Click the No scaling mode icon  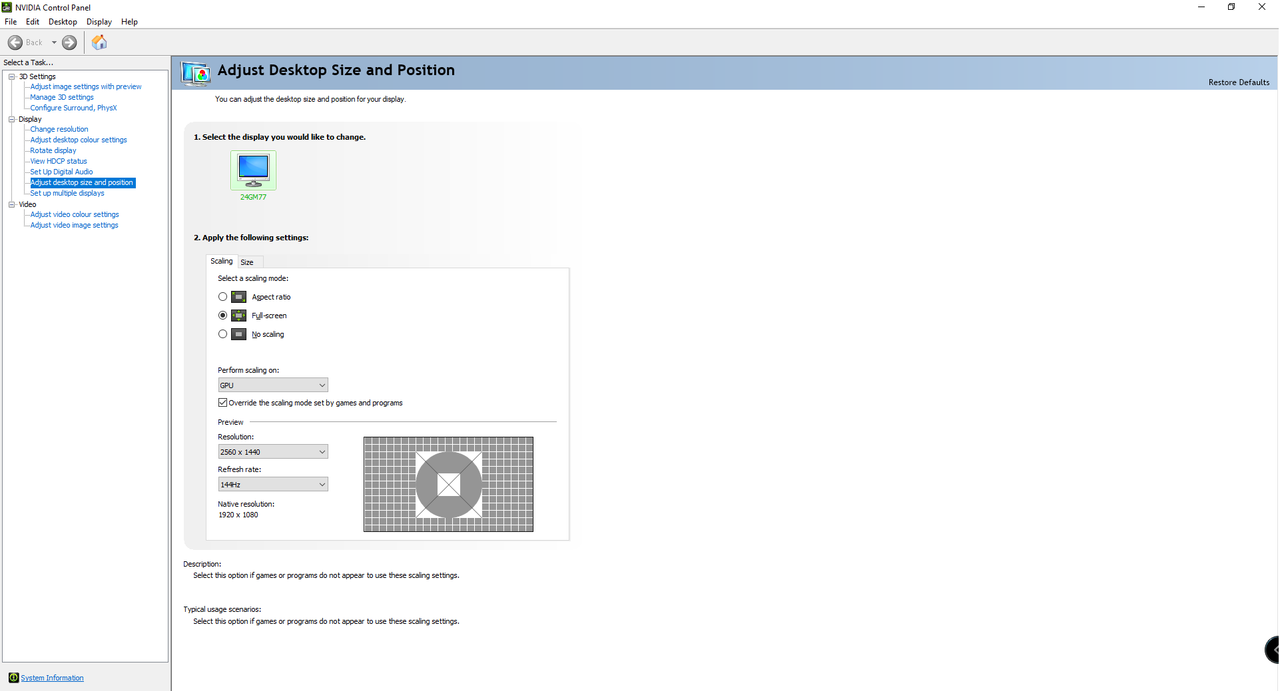click(x=239, y=334)
